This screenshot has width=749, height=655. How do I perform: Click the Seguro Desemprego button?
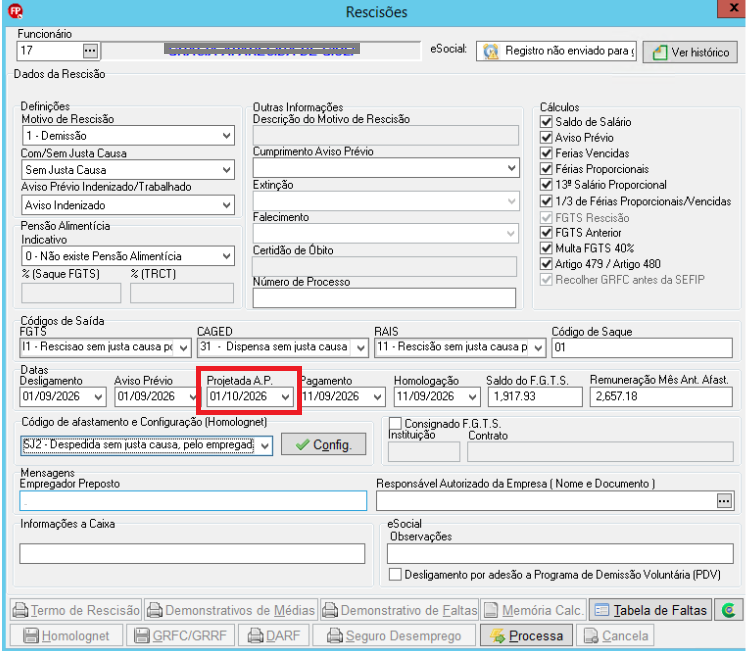pos(394,636)
